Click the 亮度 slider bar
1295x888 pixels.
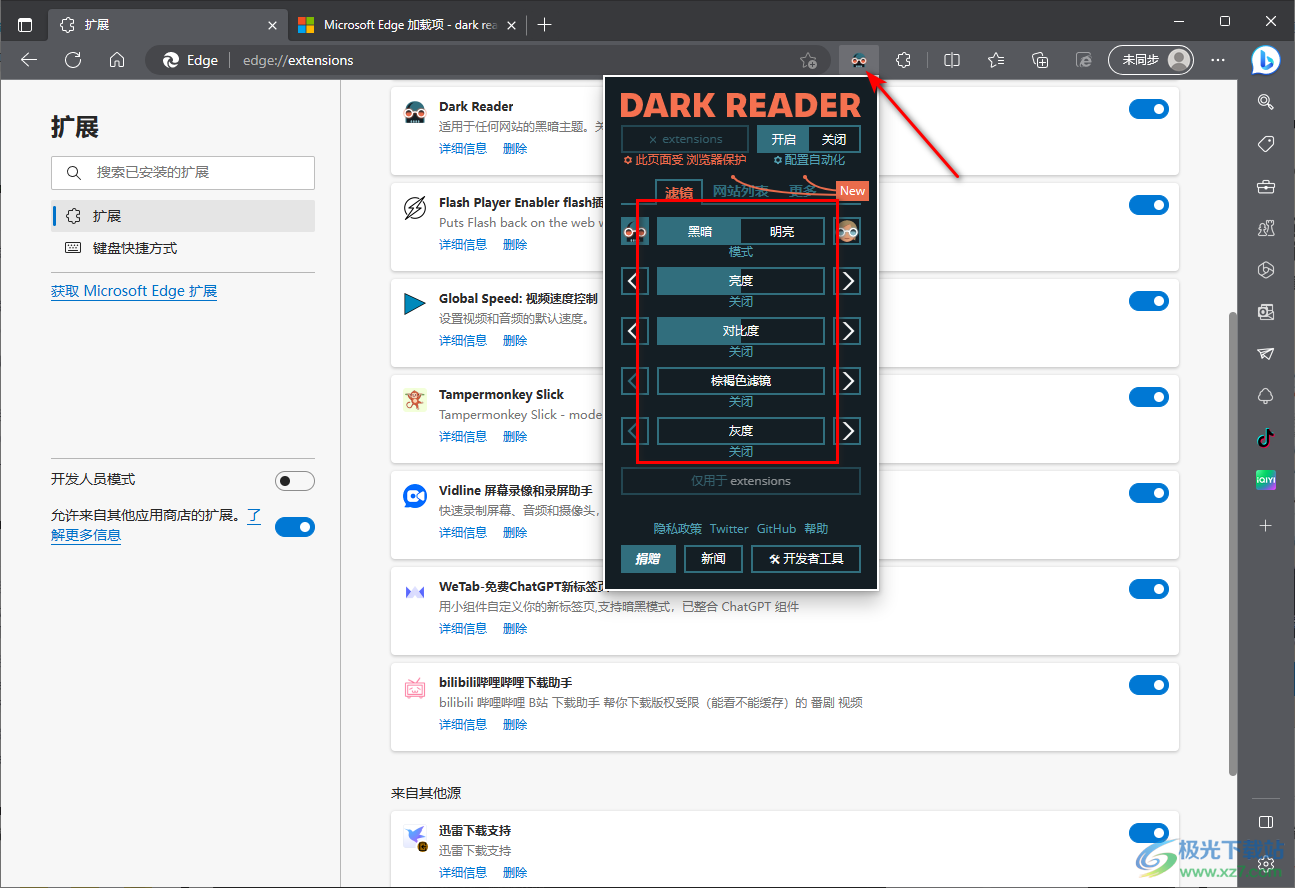click(x=741, y=281)
